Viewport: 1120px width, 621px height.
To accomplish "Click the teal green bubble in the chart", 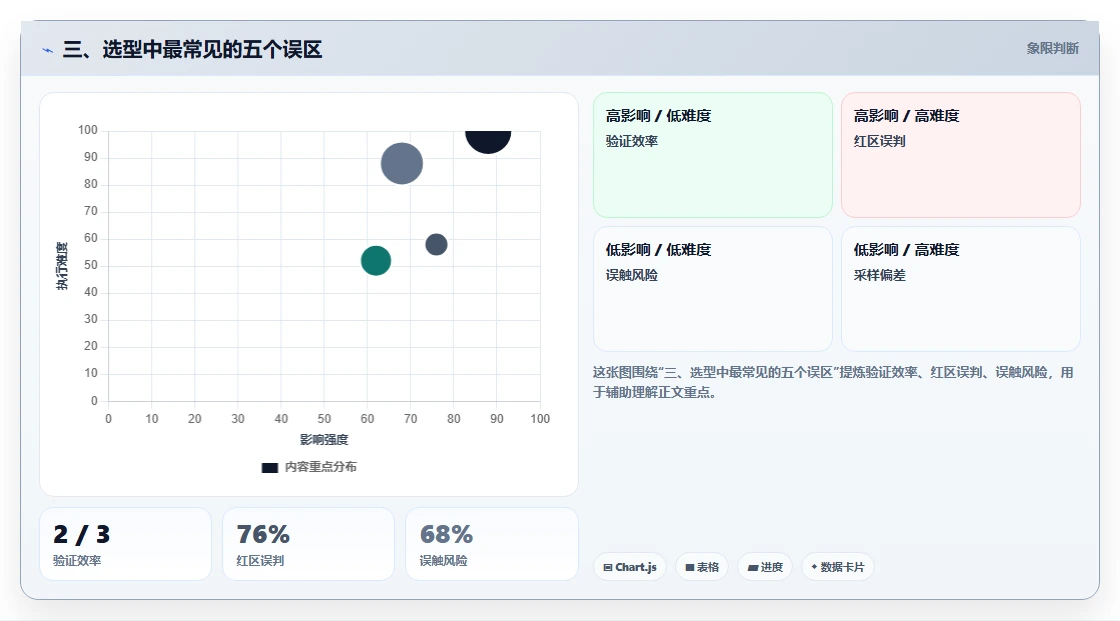I will click(x=376, y=260).
